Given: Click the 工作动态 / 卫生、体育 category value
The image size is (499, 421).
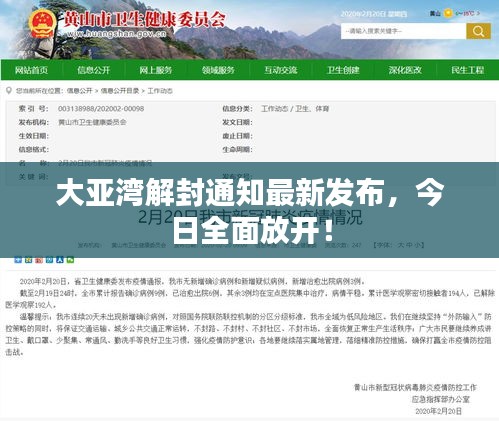Looking at the screenshot, I should click(295, 109).
